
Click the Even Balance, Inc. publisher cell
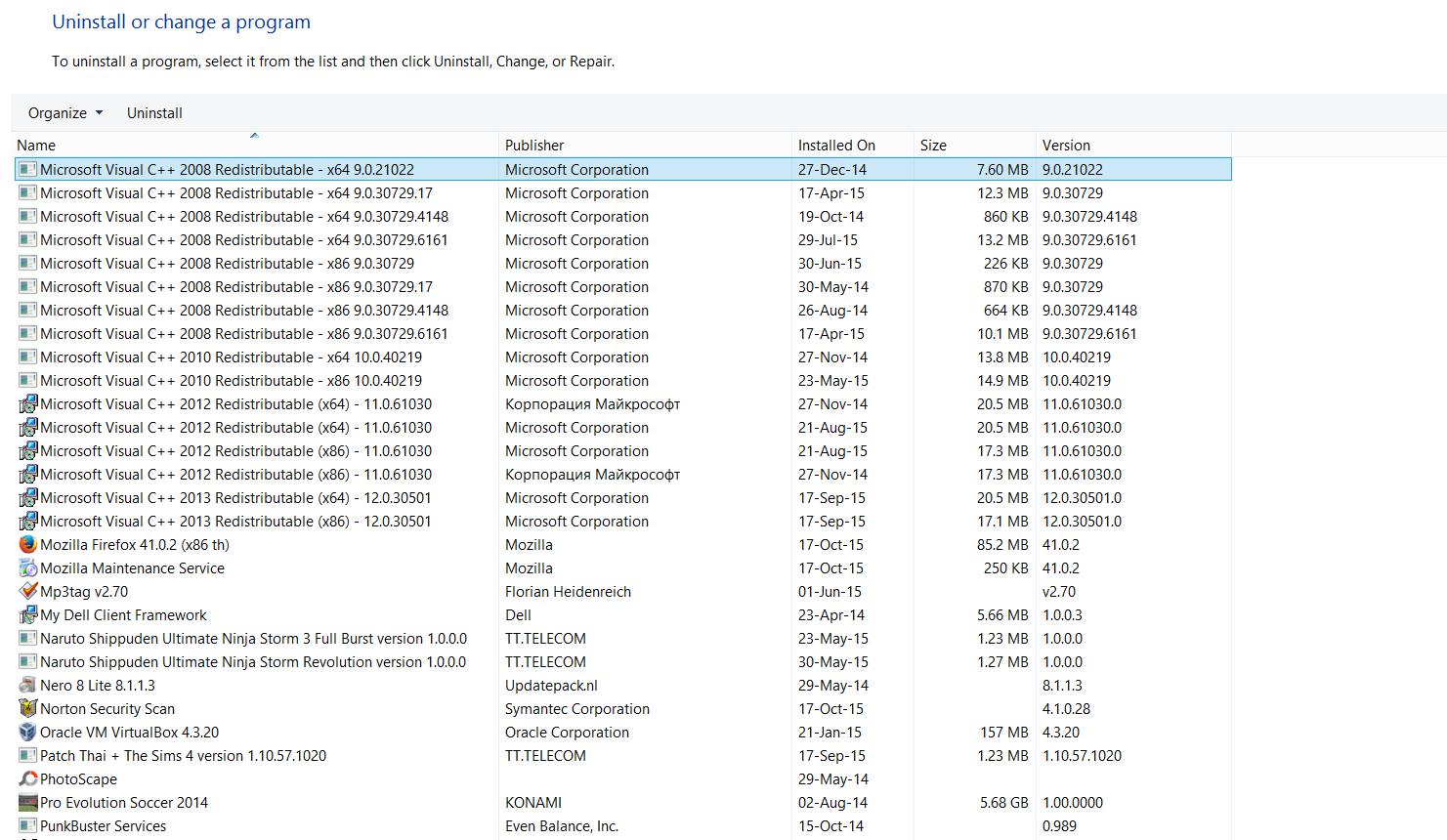[x=562, y=826]
